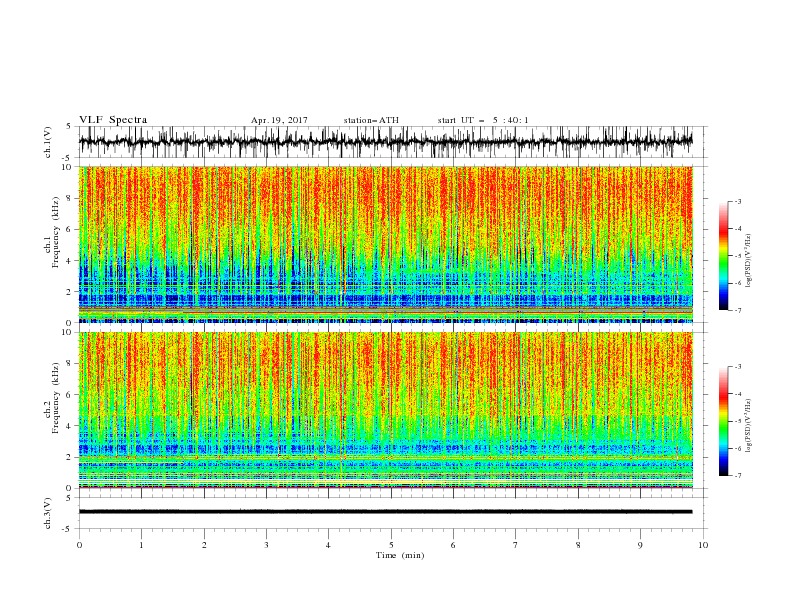Click the 'Time (min)' axis label

(x=400, y=555)
